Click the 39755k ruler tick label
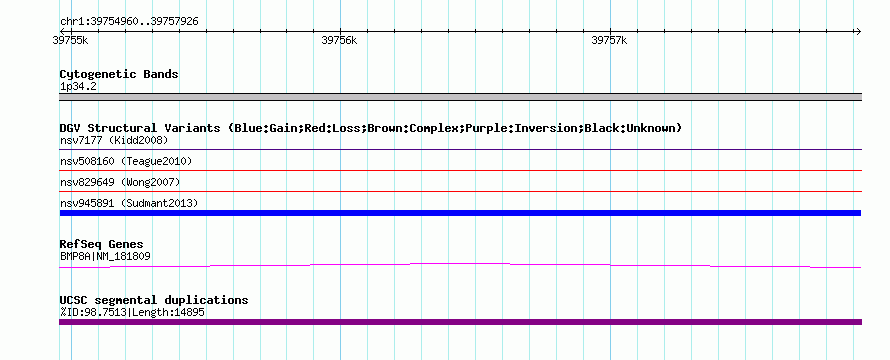890x360 pixels. [x=70, y=40]
